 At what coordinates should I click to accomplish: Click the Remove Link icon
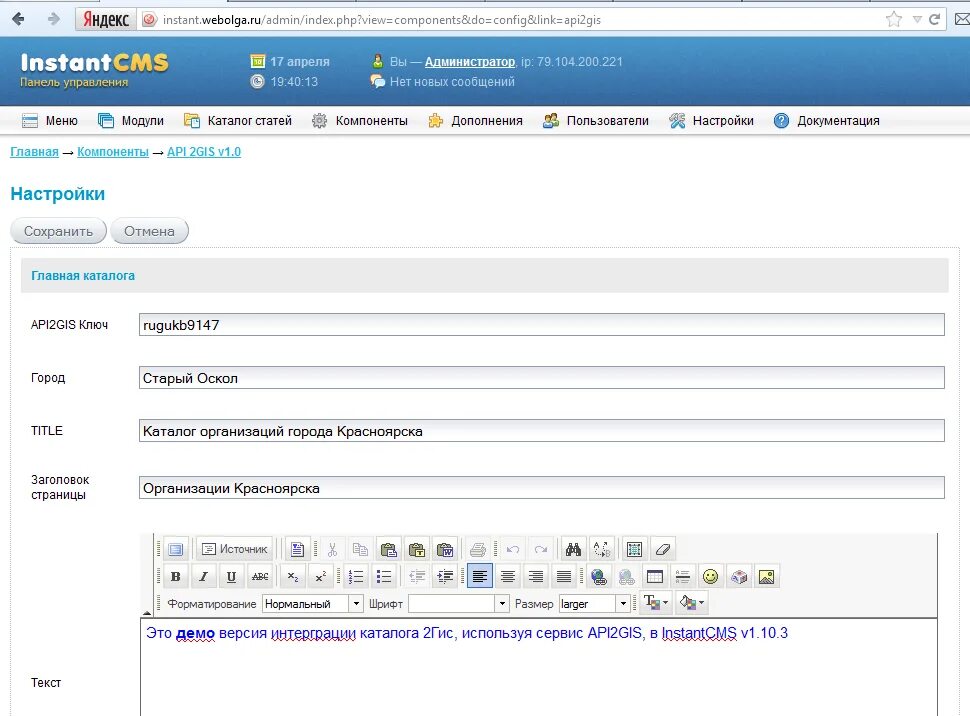pyautogui.click(x=626, y=577)
